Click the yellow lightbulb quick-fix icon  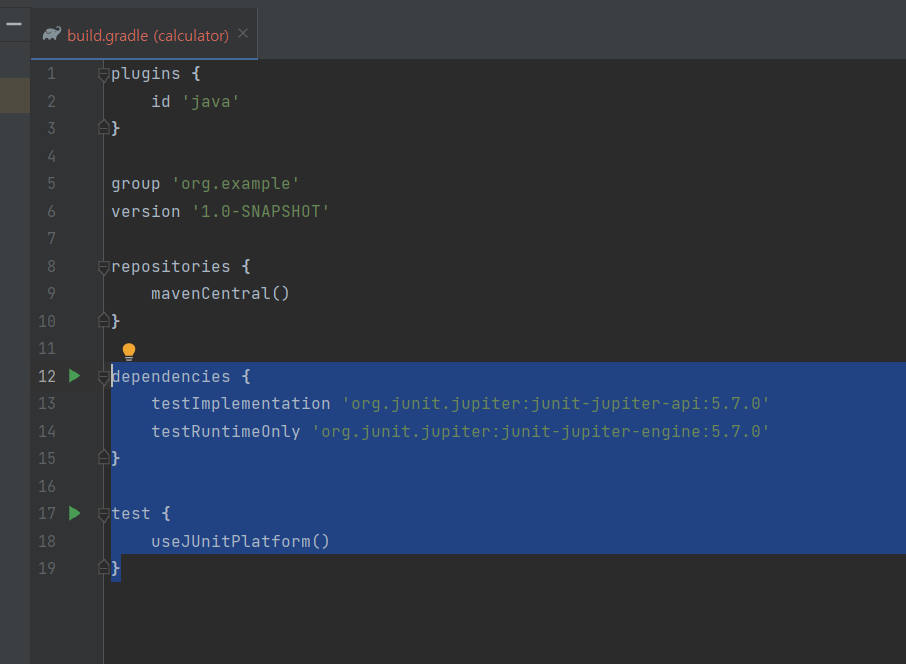coord(129,351)
